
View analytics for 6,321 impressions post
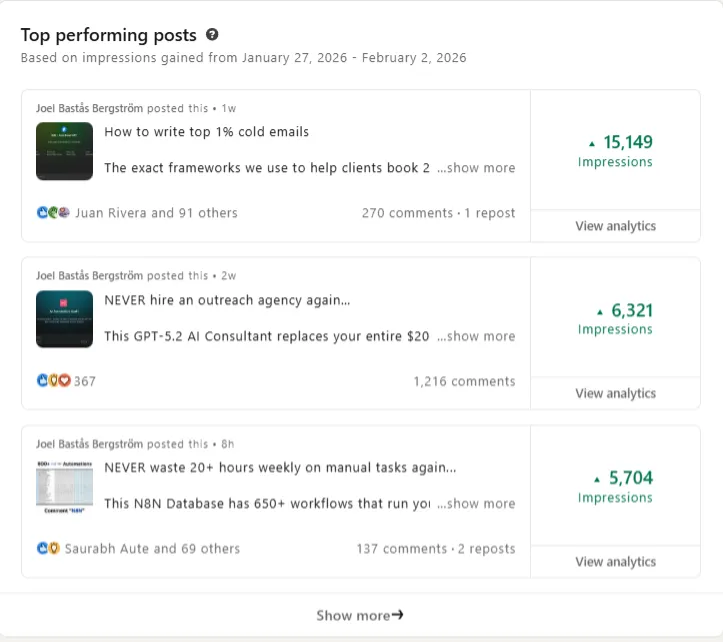615,394
